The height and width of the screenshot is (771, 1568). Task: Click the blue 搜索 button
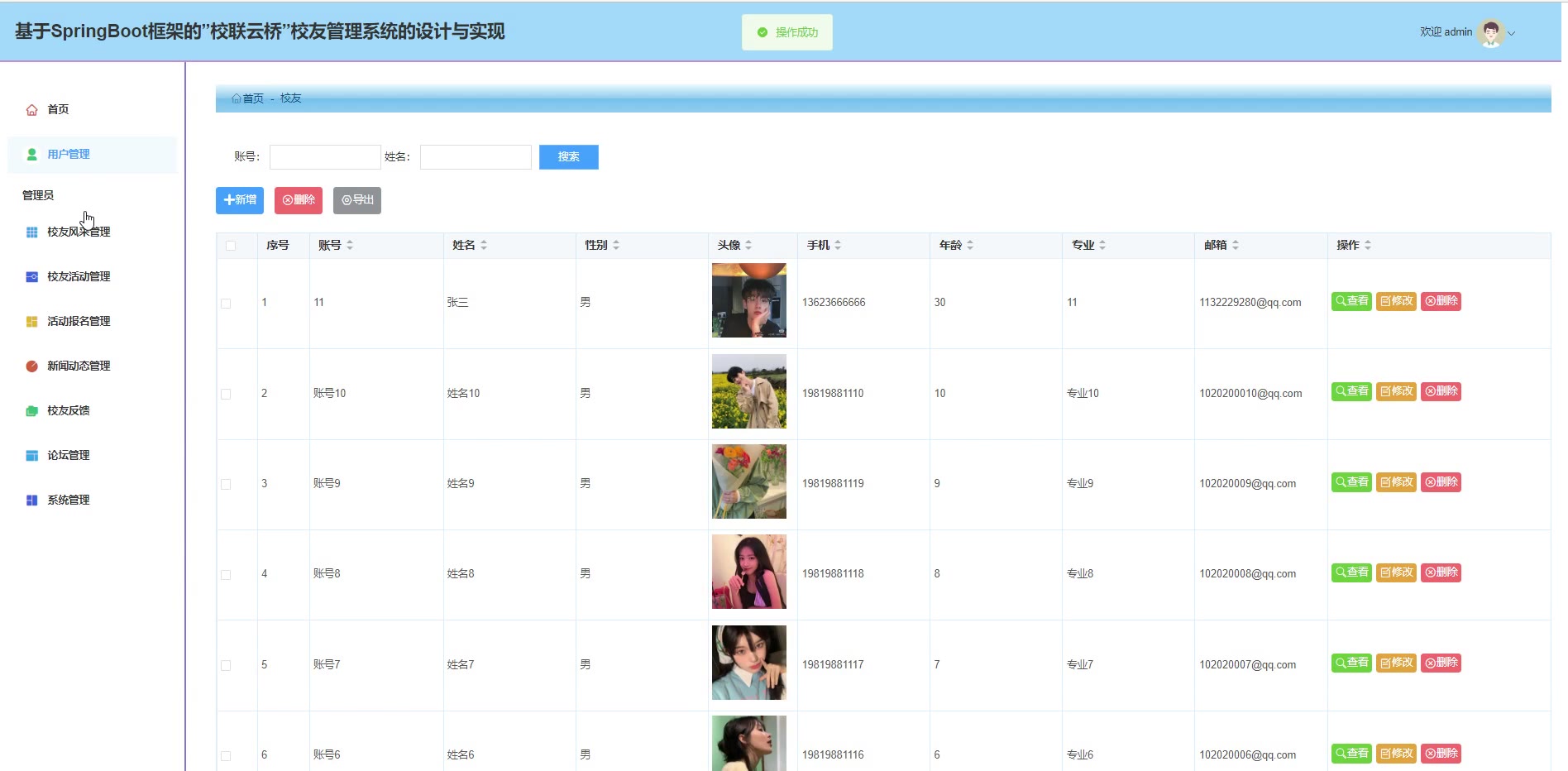click(569, 157)
